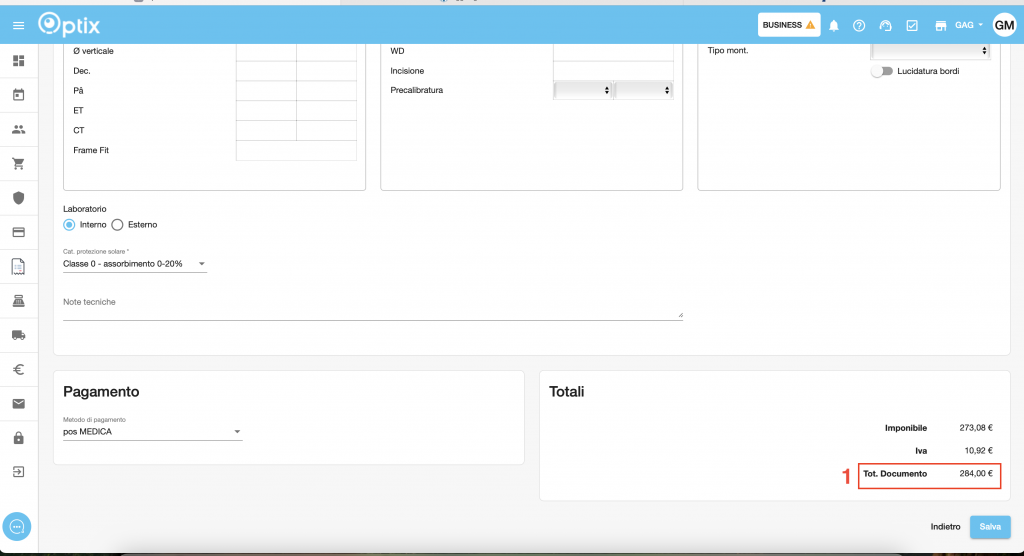This screenshot has width=1024, height=556.
Task: Open the customers people icon in sidebar
Action: coord(18,129)
